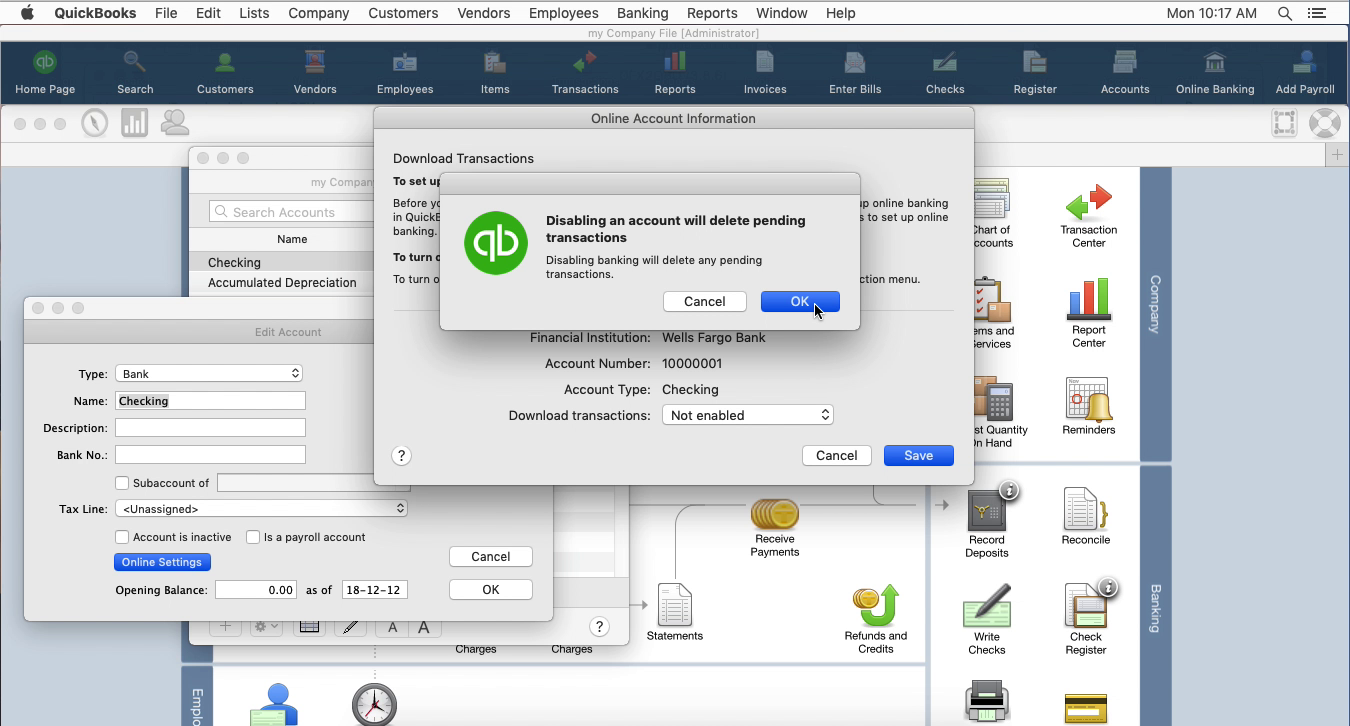Click OK in the Edit Account window
This screenshot has height=726, width=1350.
491,589
